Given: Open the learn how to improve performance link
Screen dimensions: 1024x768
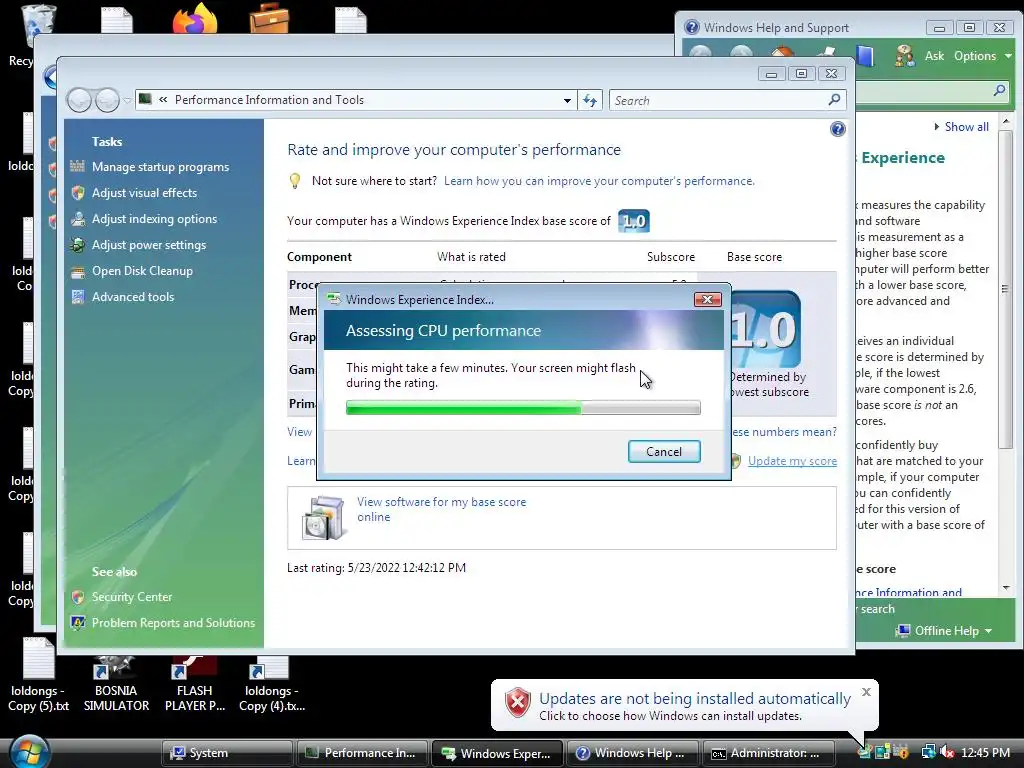Looking at the screenshot, I should (x=599, y=181).
